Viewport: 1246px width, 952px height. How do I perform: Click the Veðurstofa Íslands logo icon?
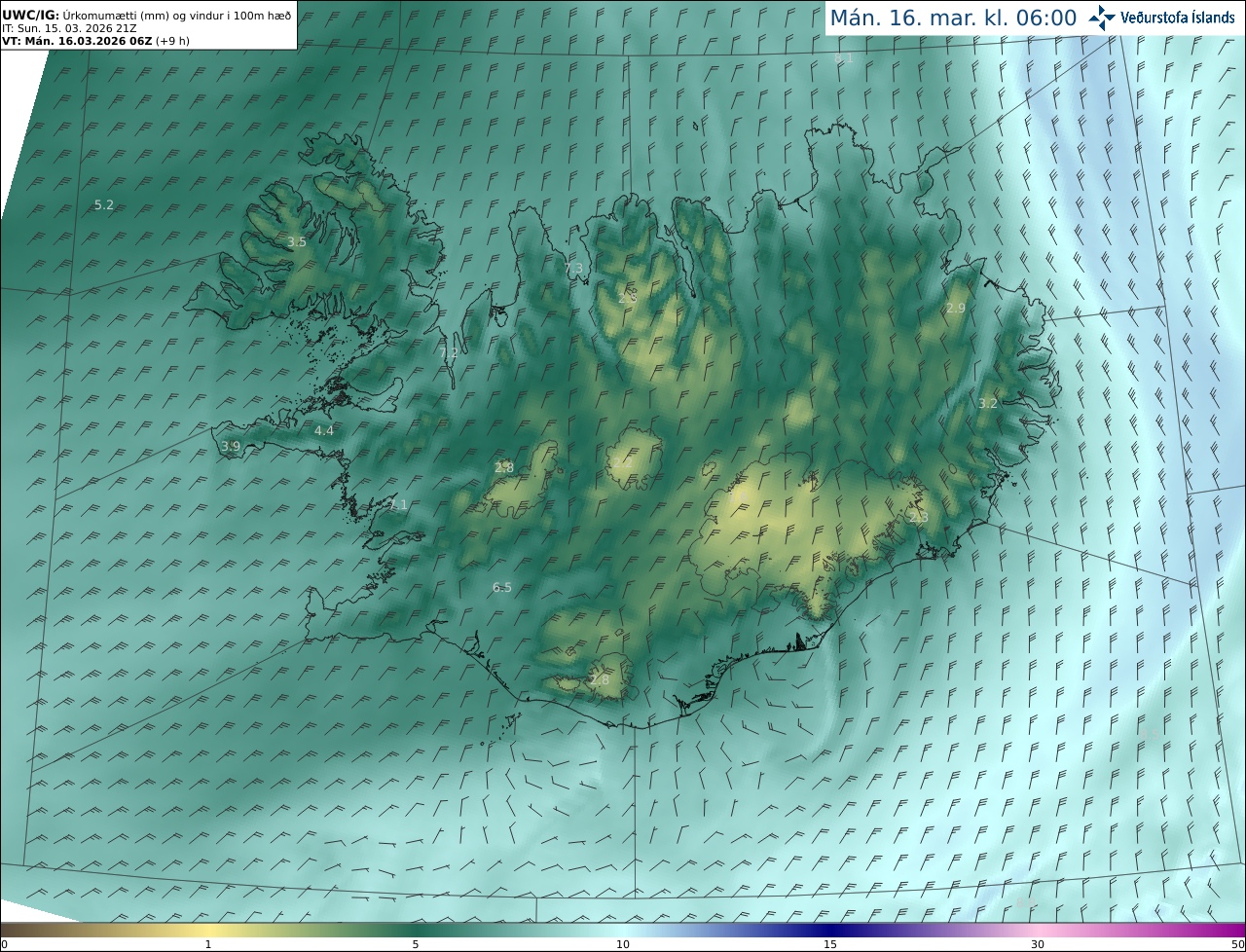click(x=1102, y=18)
